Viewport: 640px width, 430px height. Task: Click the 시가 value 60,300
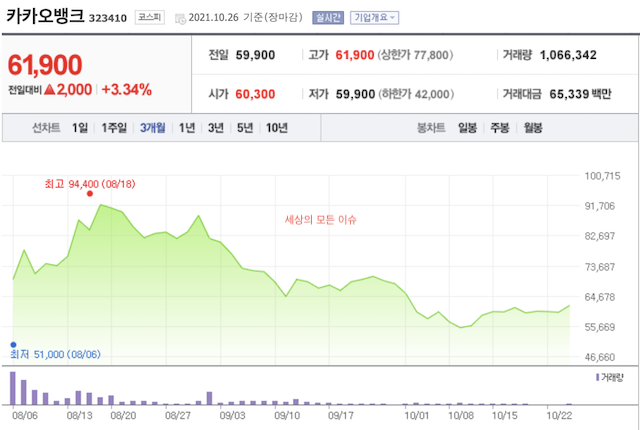coord(256,94)
